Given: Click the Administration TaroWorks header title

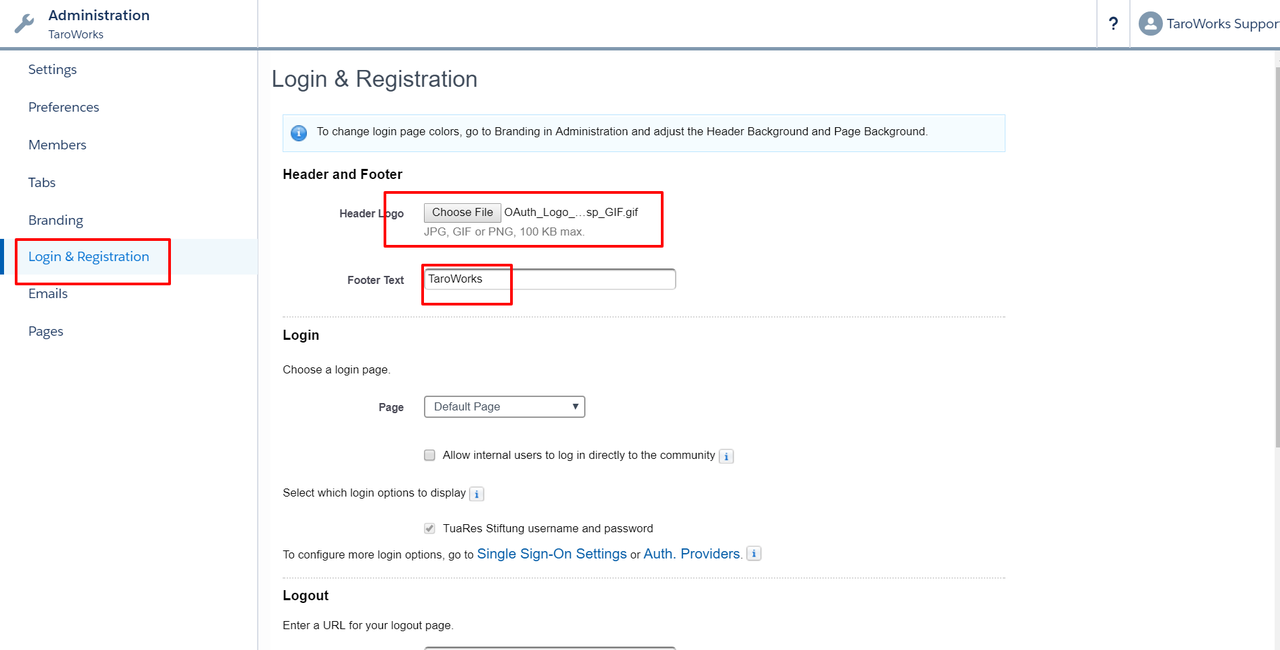Looking at the screenshot, I should 99,24.
